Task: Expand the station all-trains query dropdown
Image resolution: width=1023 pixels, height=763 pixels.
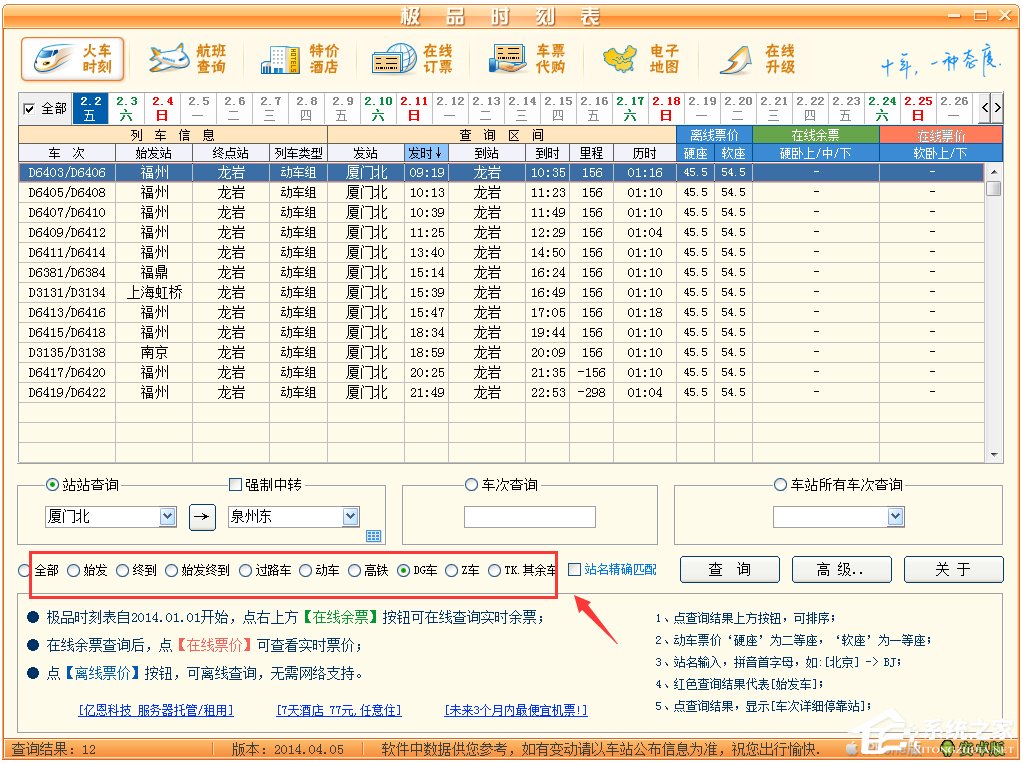Action: click(x=896, y=516)
